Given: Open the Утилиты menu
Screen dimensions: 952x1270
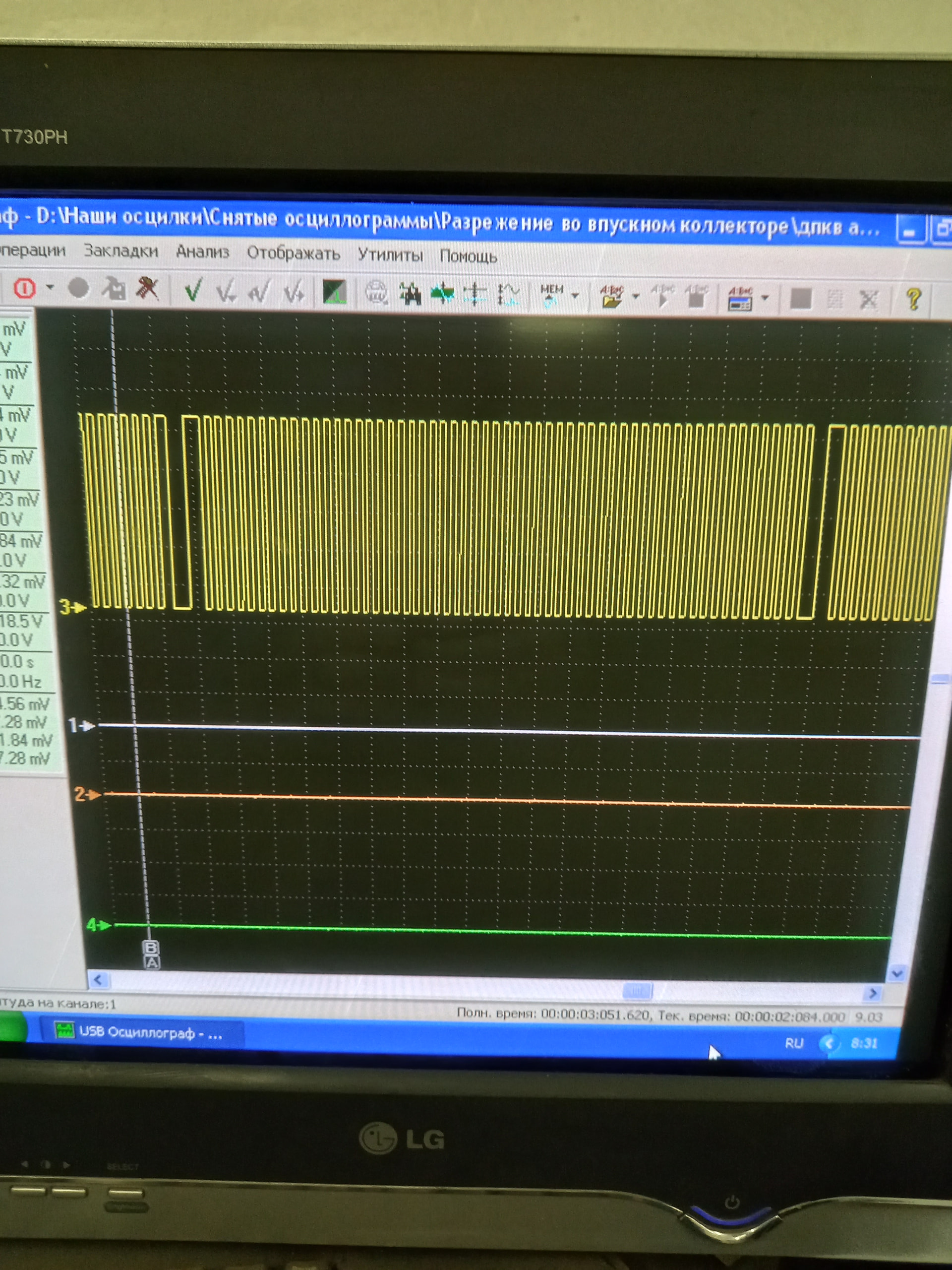Looking at the screenshot, I should pyautogui.click(x=390, y=254).
